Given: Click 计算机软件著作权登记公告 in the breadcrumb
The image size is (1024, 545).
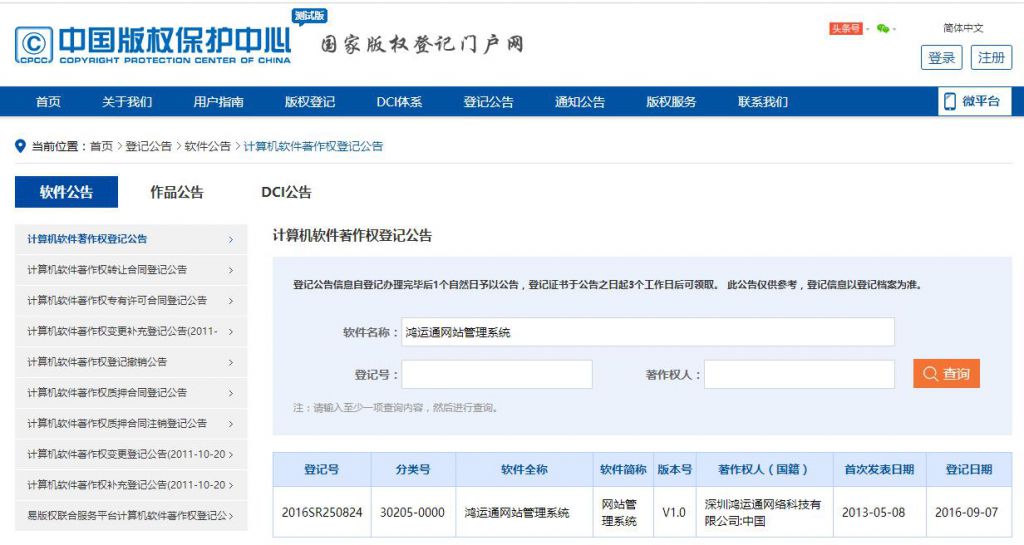Looking at the screenshot, I should (313, 146).
